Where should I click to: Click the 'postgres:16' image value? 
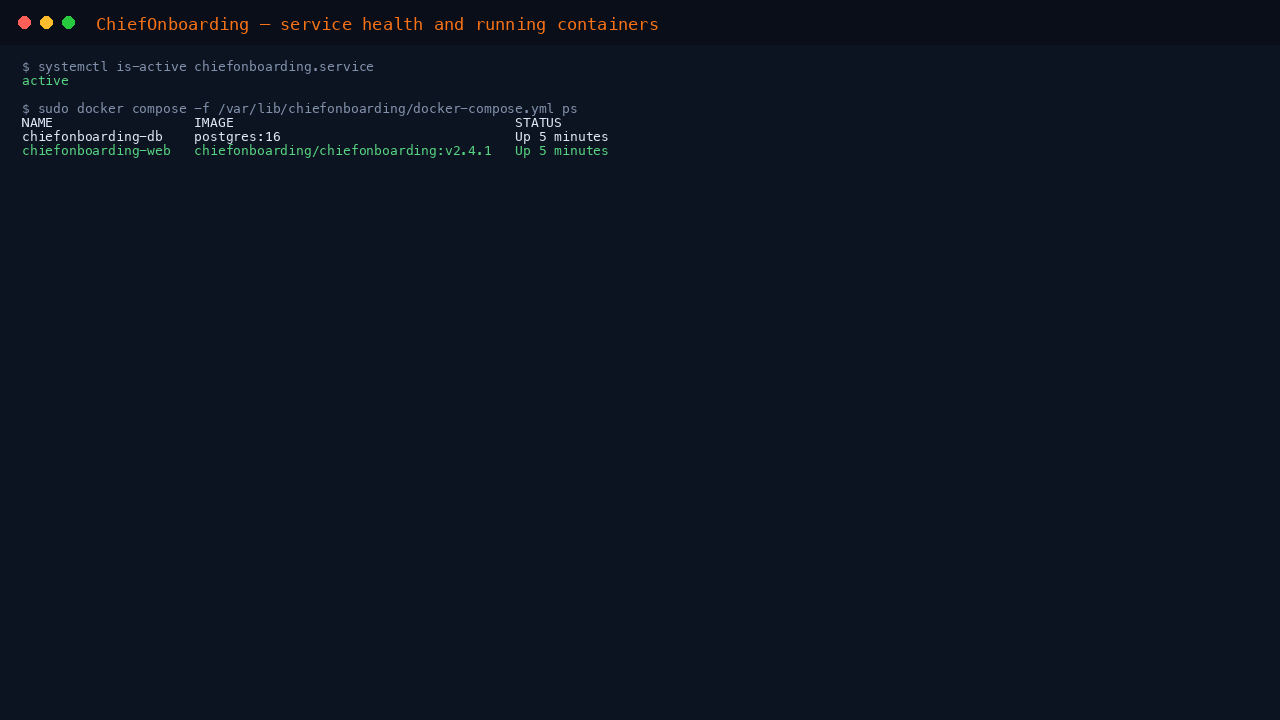click(x=237, y=137)
